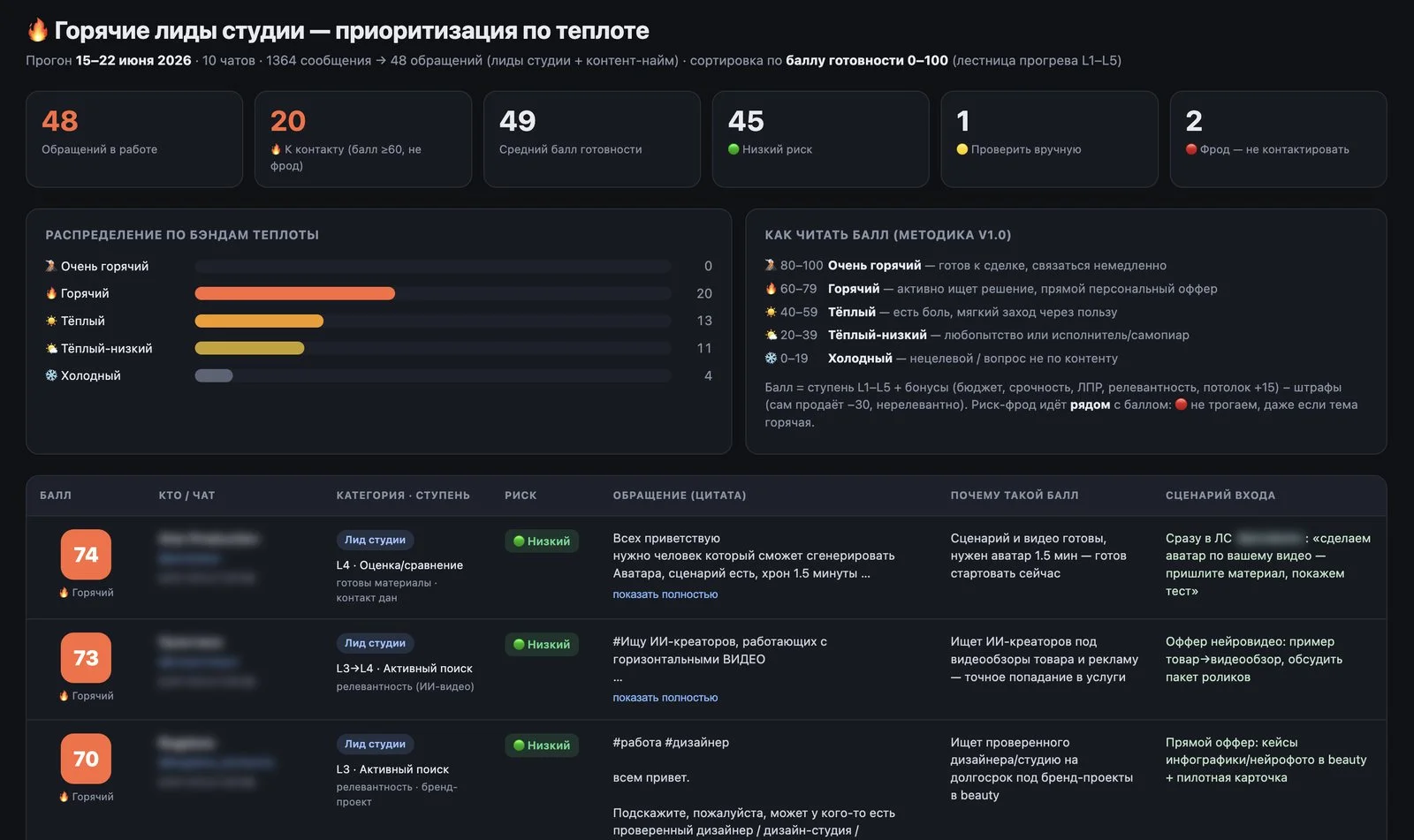
Task: Click Лид студии tag in the 73 row
Action: [375, 643]
